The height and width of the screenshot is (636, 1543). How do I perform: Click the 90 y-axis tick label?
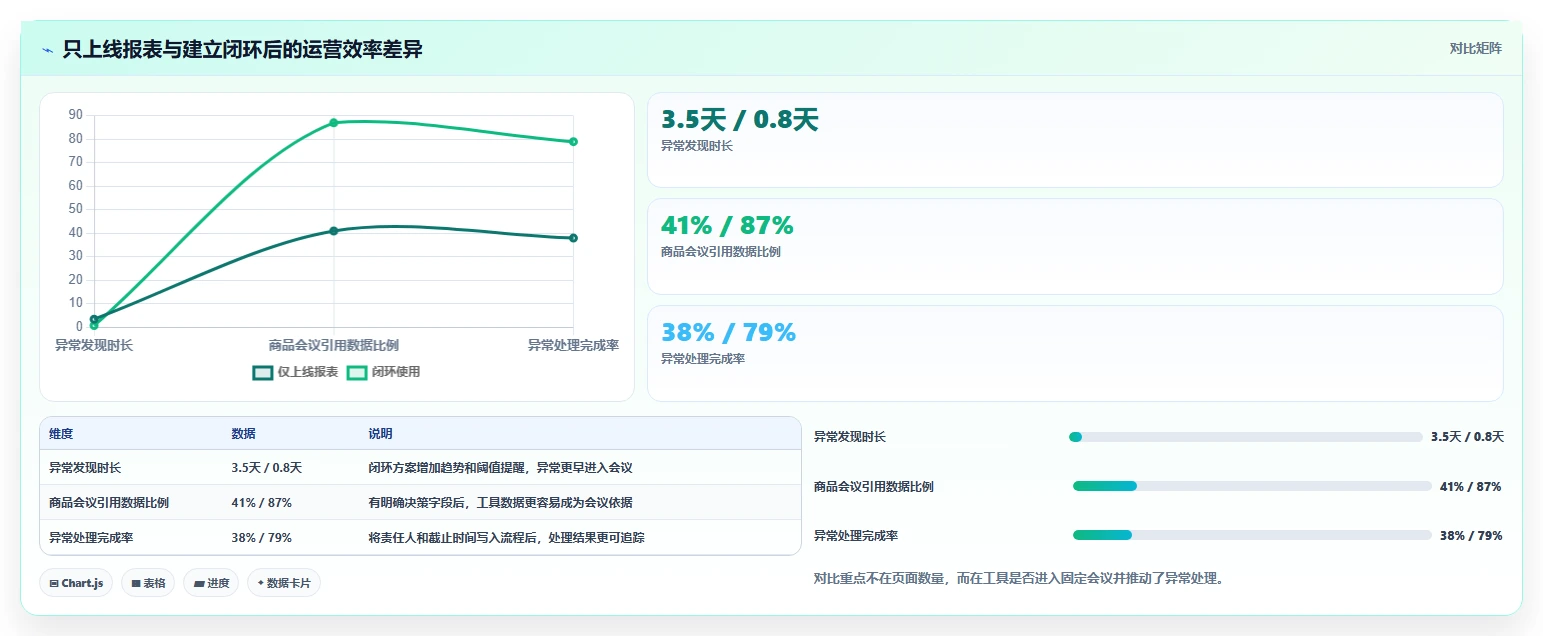pos(75,115)
